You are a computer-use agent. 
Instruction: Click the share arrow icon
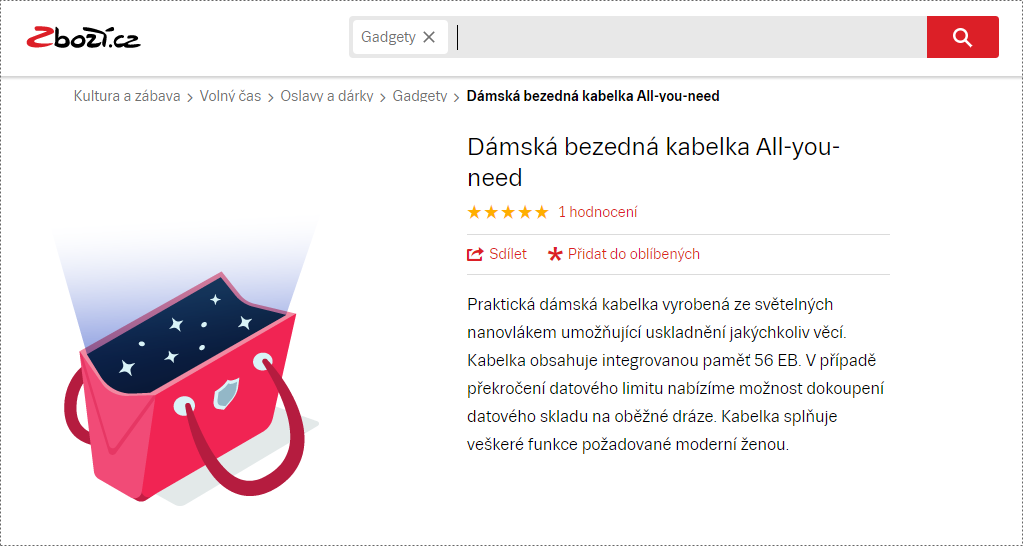coord(475,254)
